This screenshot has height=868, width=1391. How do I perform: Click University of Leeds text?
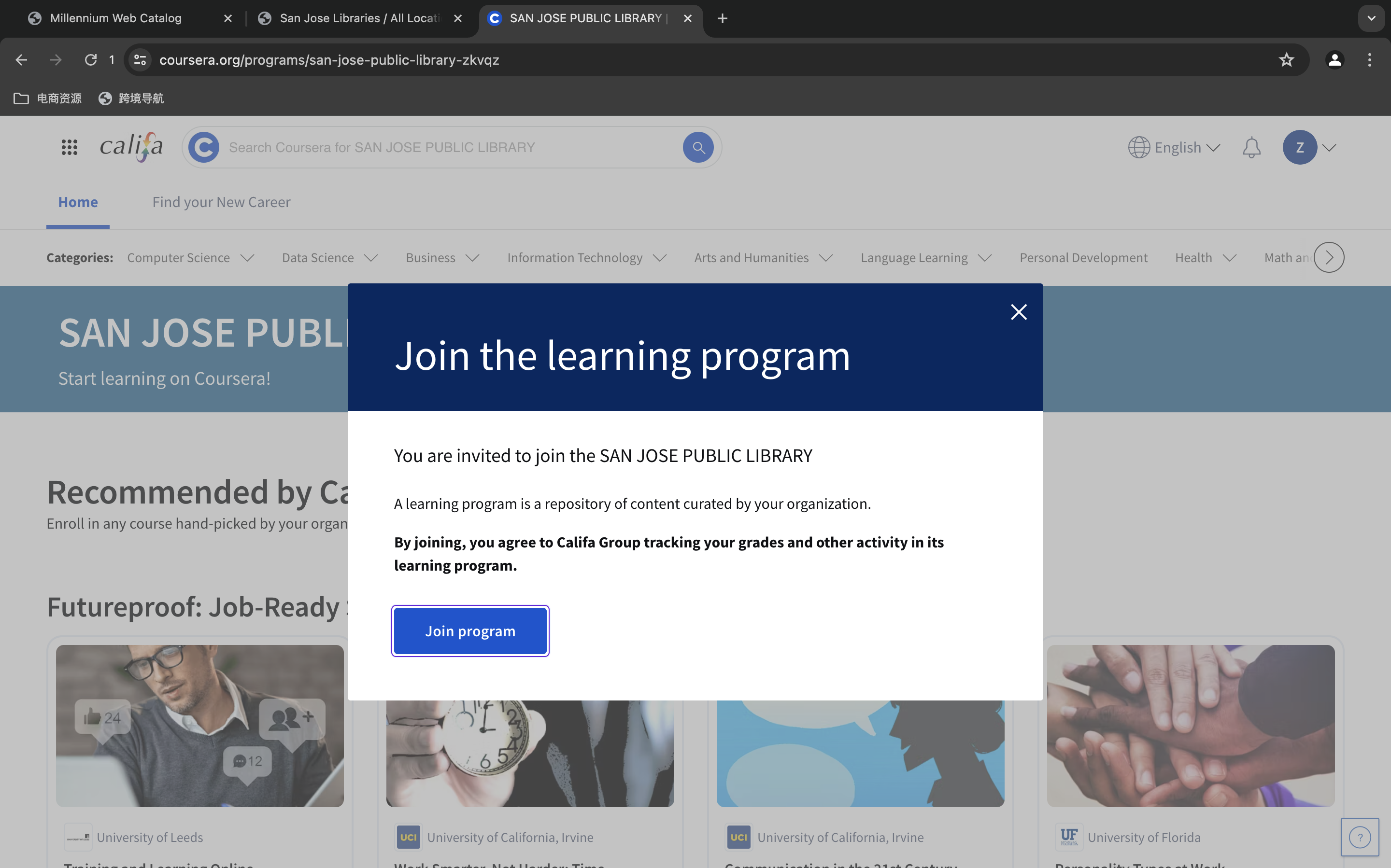[x=149, y=837]
